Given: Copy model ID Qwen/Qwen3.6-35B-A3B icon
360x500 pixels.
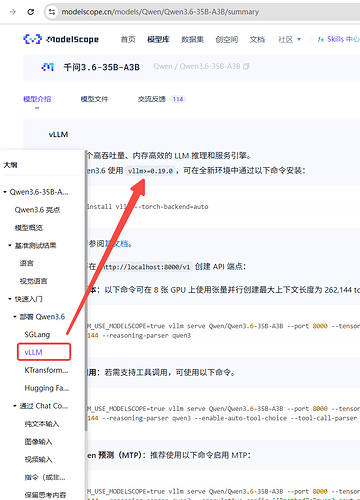Looking at the screenshot, I should click(x=246, y=66).
